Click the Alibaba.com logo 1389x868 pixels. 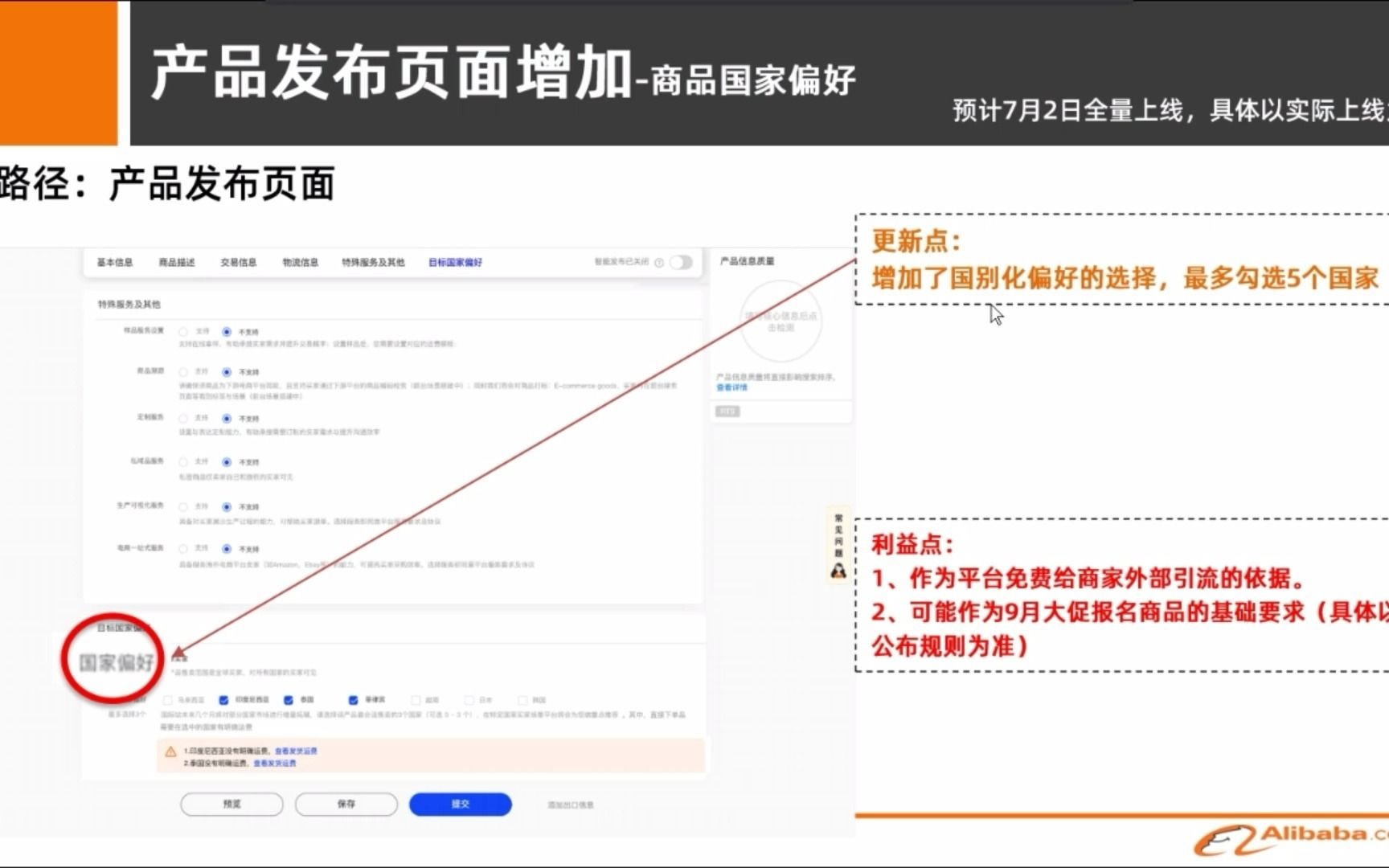coord(1291,840)
